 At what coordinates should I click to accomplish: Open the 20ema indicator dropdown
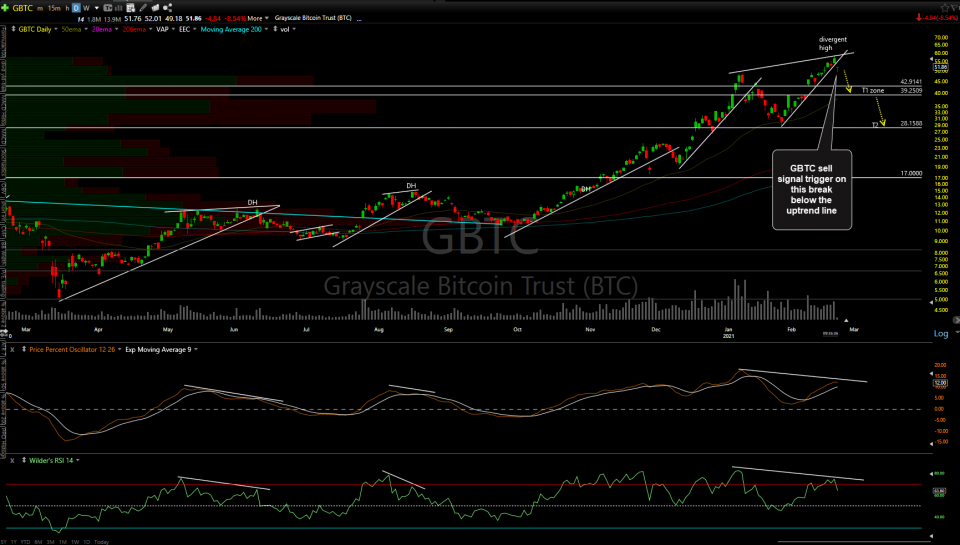pos(116,29)
